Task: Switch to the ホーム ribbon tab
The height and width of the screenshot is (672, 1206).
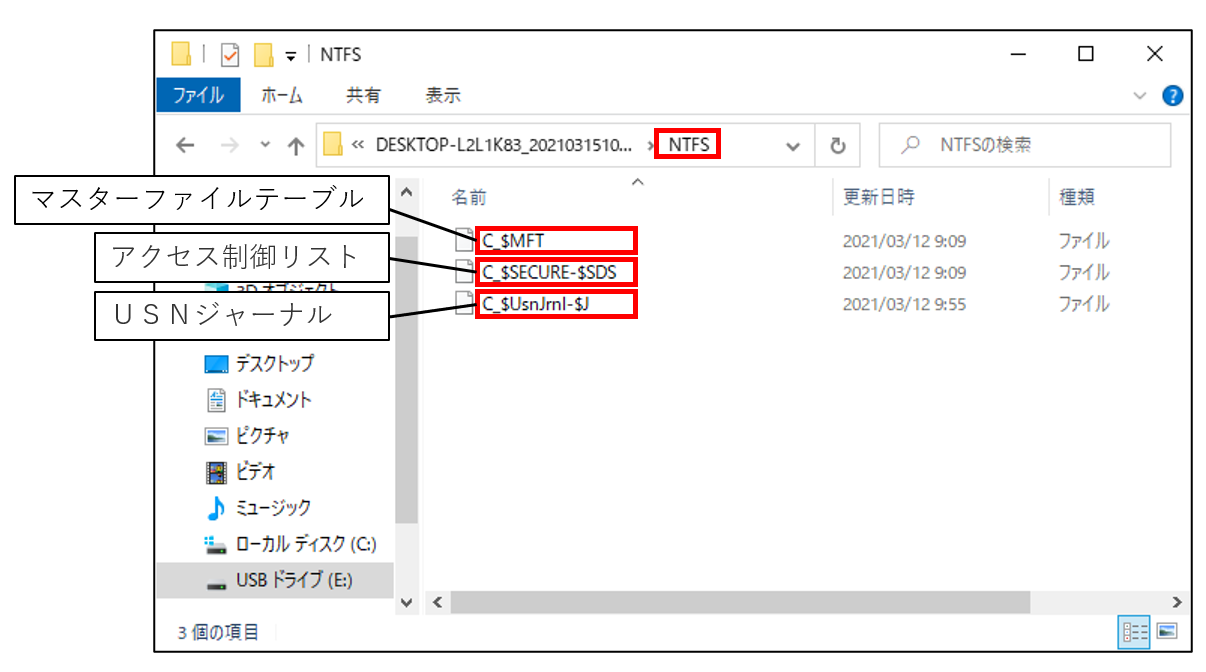Action: click(x=281, y=95)
